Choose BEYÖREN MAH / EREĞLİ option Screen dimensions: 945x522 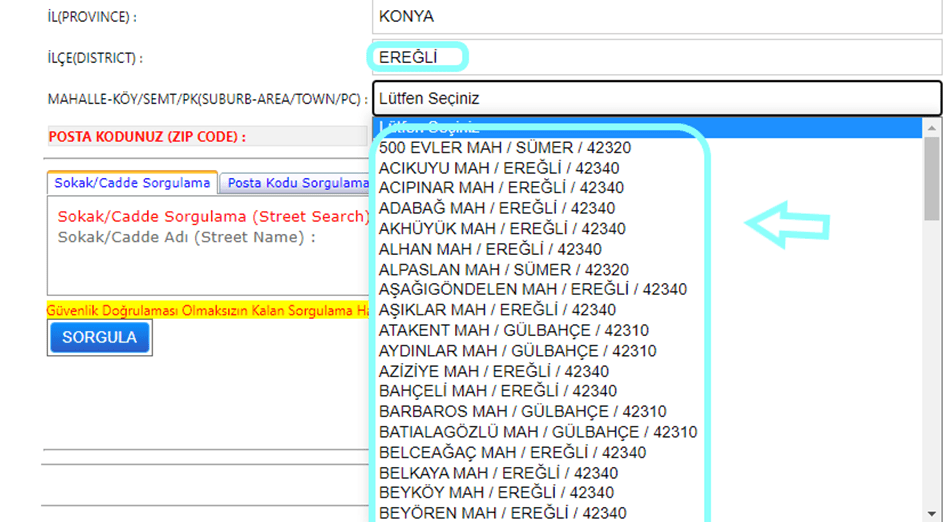tap(502, 513)
